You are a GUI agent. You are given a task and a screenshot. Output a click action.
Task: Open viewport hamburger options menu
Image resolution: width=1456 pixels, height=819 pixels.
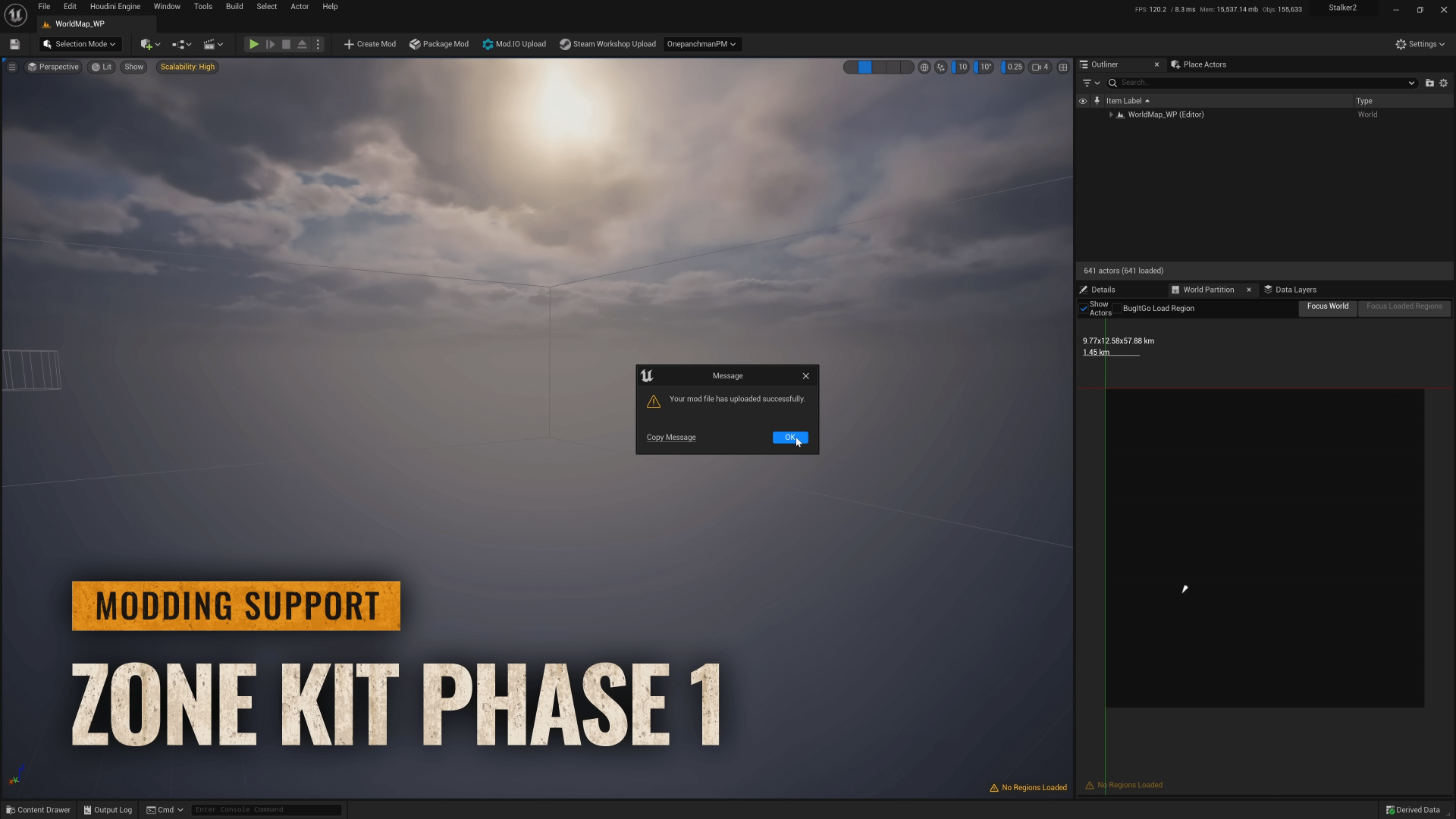click(11, 67)
